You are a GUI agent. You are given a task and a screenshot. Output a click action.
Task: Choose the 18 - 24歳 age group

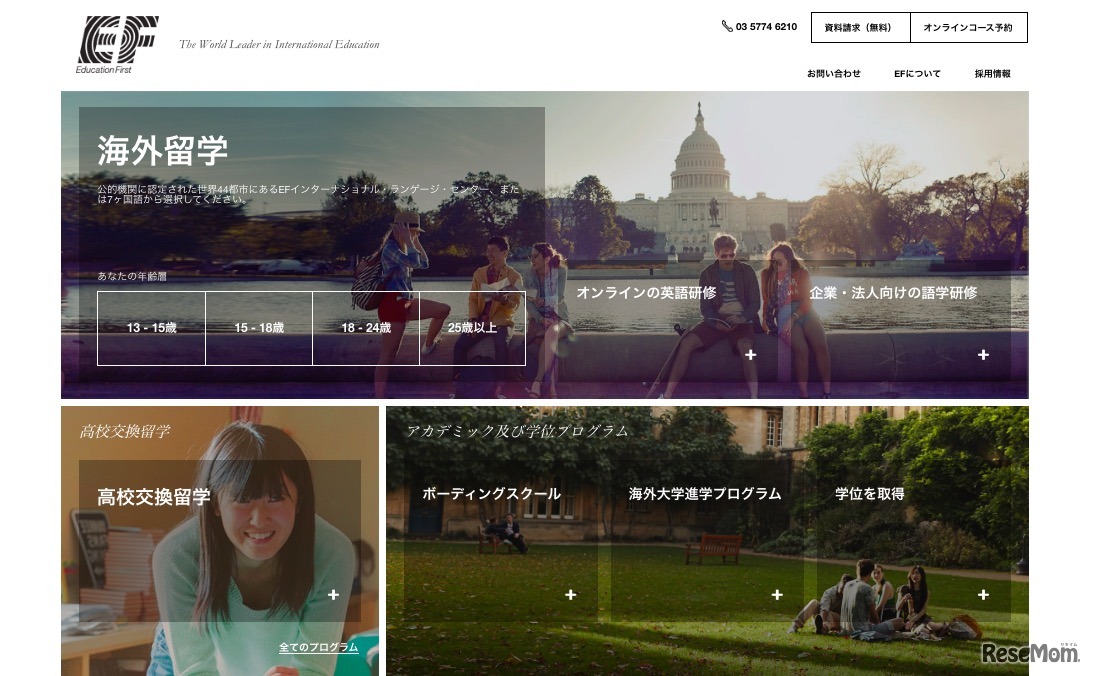[366, 328]
